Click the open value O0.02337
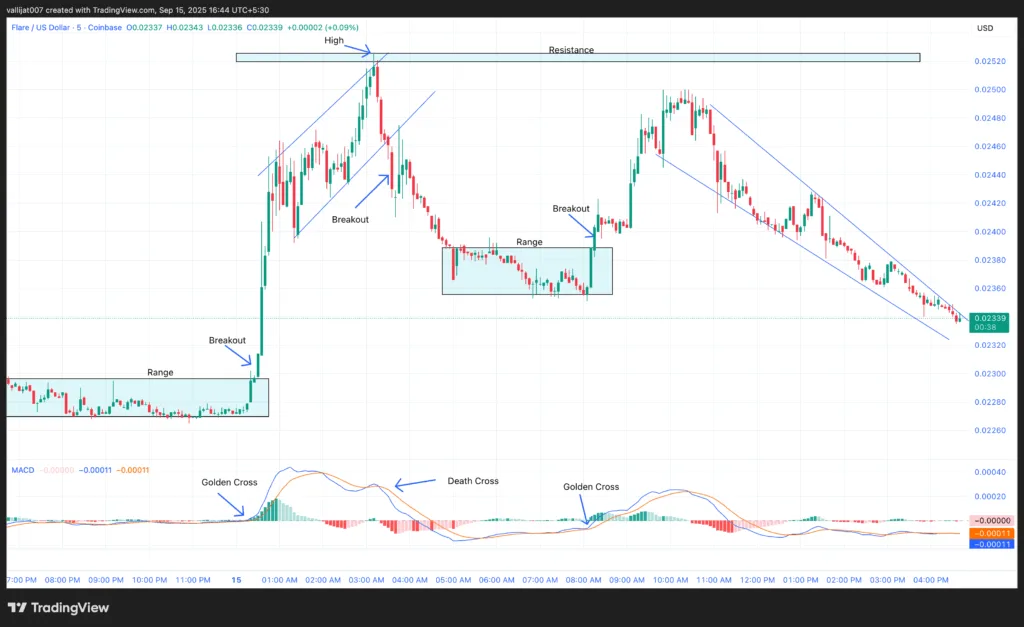Viewport: 1024px width, 627px height. 144,27
